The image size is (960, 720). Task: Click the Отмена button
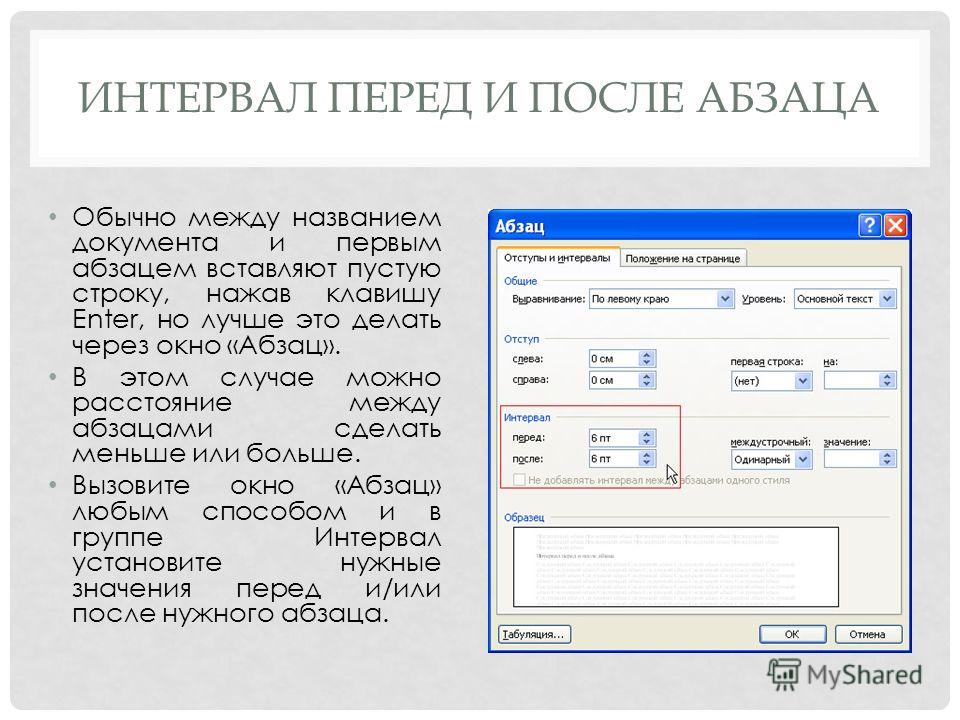868,634
